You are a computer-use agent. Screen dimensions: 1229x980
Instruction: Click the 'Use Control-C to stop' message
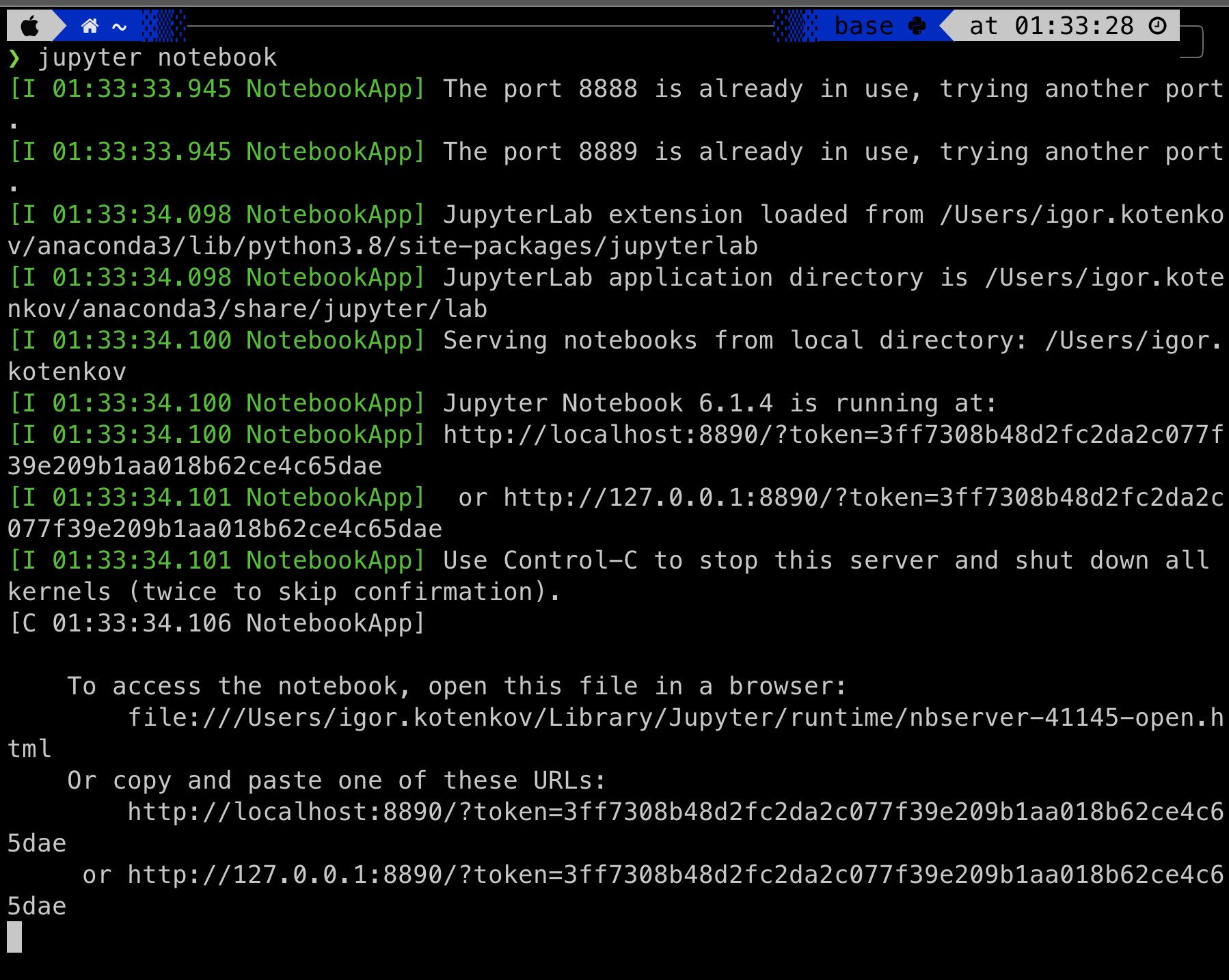637,560
